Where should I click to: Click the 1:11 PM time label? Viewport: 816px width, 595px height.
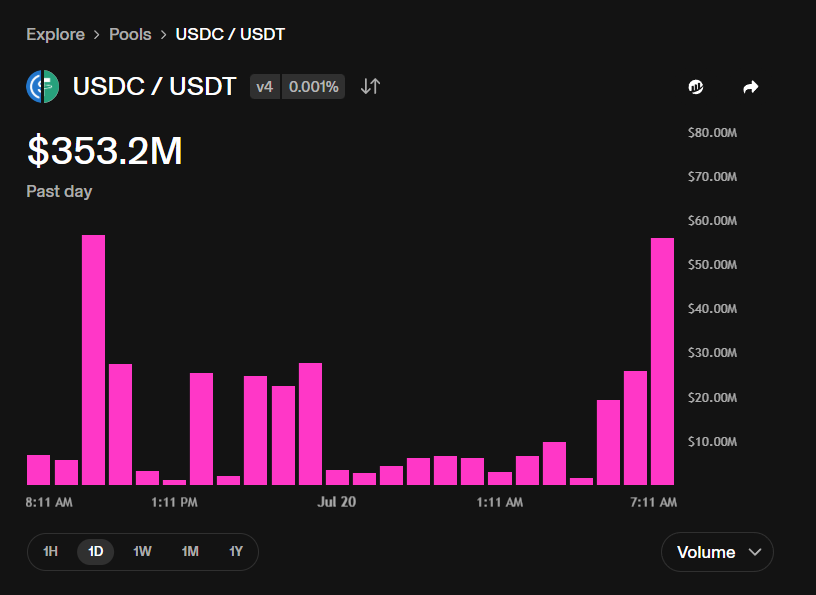174,502
